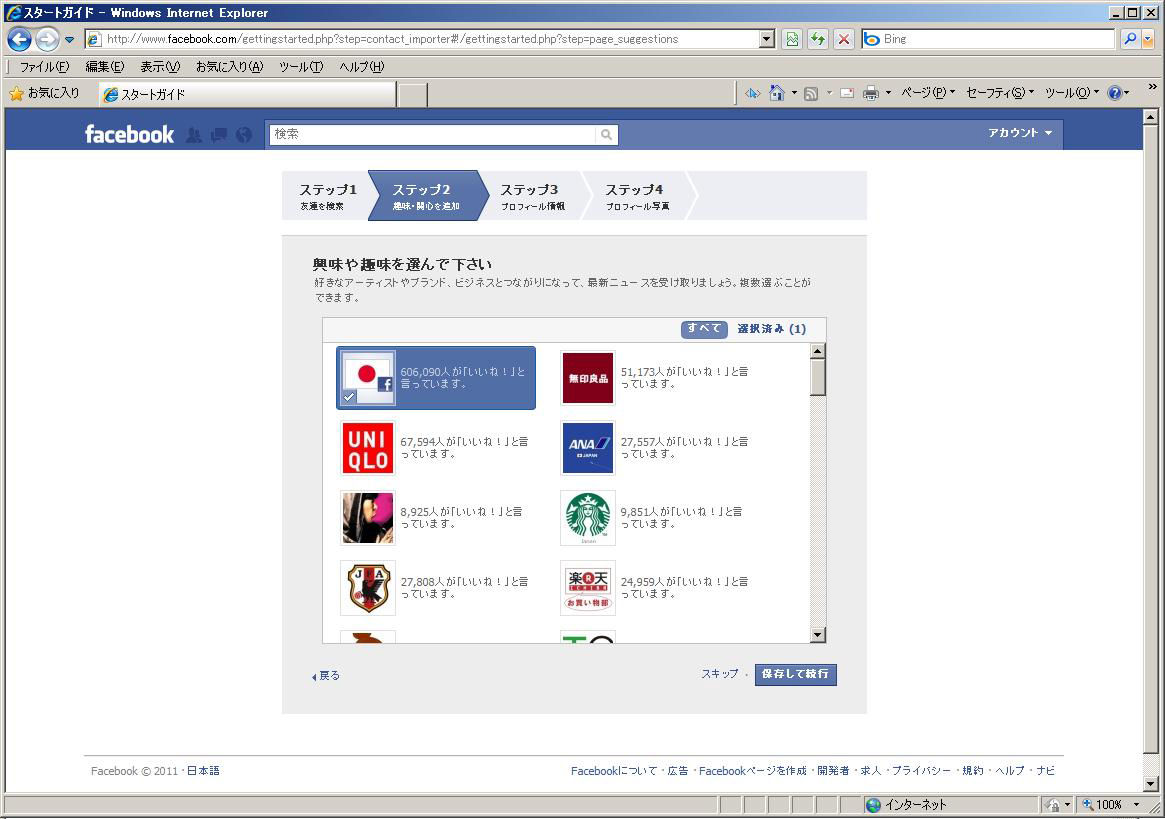Screen dimensions: 1165x819
Task: Open the recent pages dropdown arrow
Action: [69, 39]
